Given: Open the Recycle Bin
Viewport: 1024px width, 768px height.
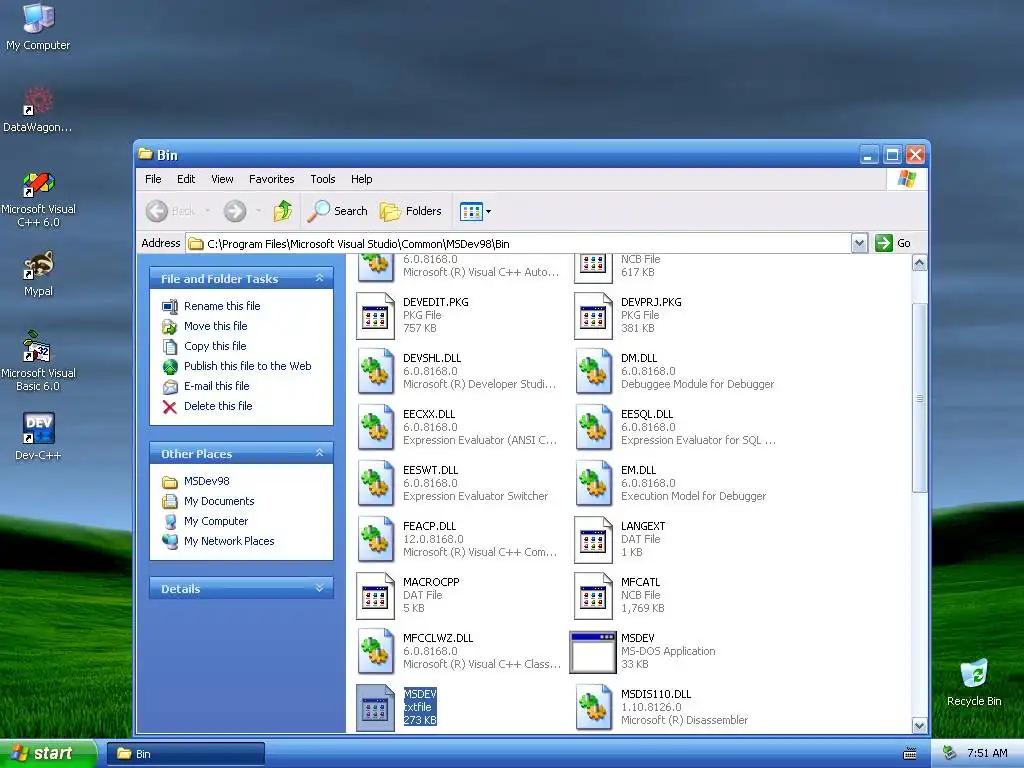Looking at the screenshot, I should [x=974, y=682].
